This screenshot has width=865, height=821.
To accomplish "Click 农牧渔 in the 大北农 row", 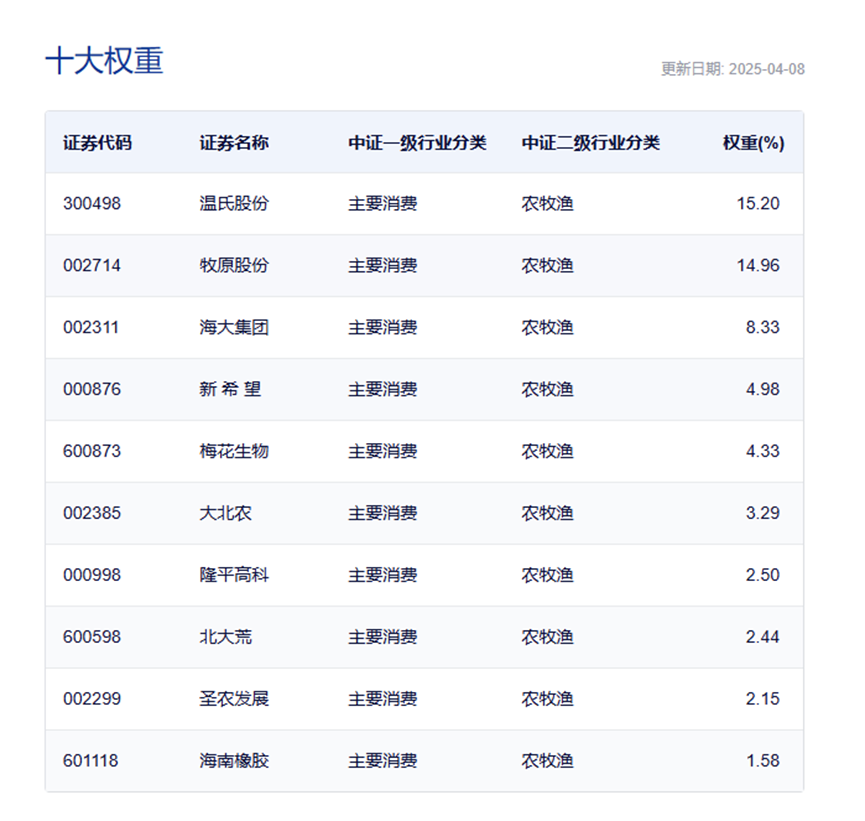I will click(548, 513).
